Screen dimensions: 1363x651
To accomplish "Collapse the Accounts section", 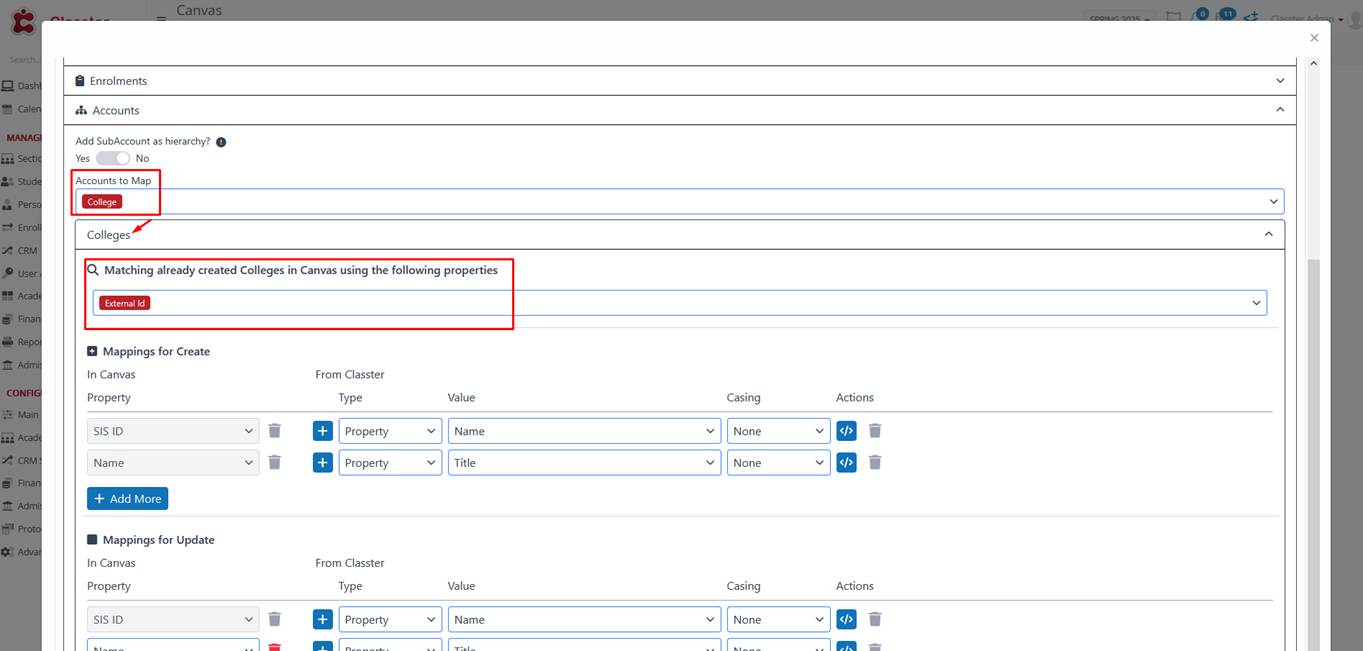I will (680, 110).
